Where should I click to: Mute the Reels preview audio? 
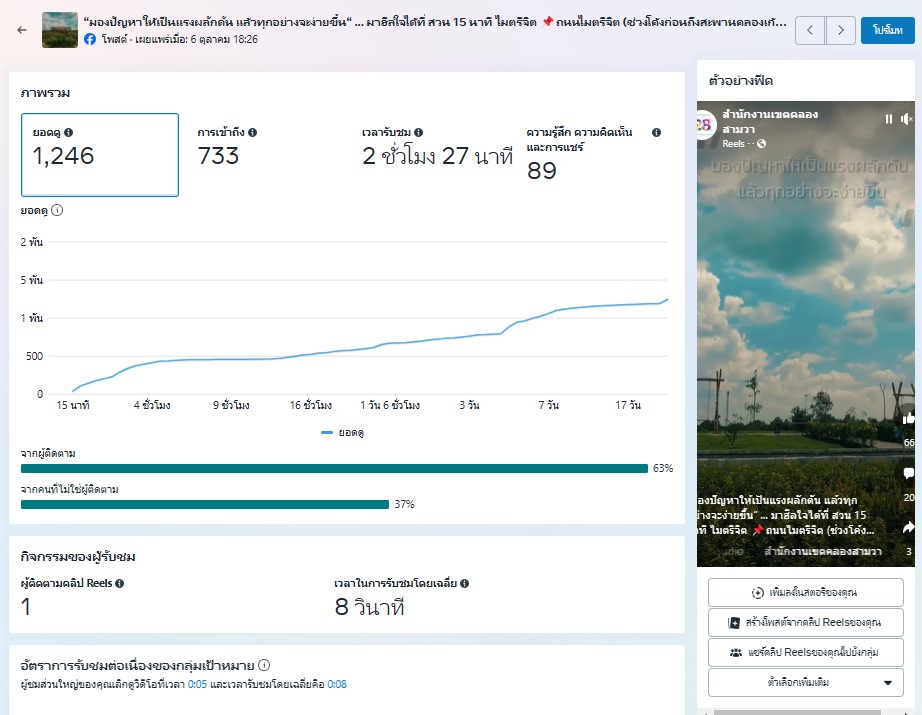906,119
